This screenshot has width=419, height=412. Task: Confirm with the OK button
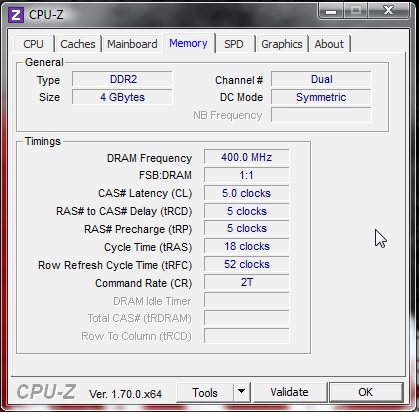tap(366, 392)
